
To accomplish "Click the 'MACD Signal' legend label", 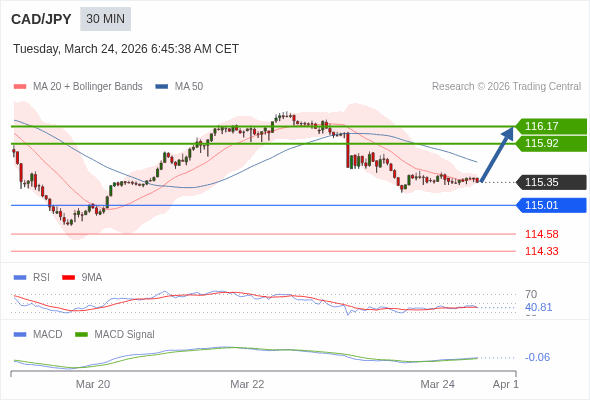I will [x=125, y=335].
